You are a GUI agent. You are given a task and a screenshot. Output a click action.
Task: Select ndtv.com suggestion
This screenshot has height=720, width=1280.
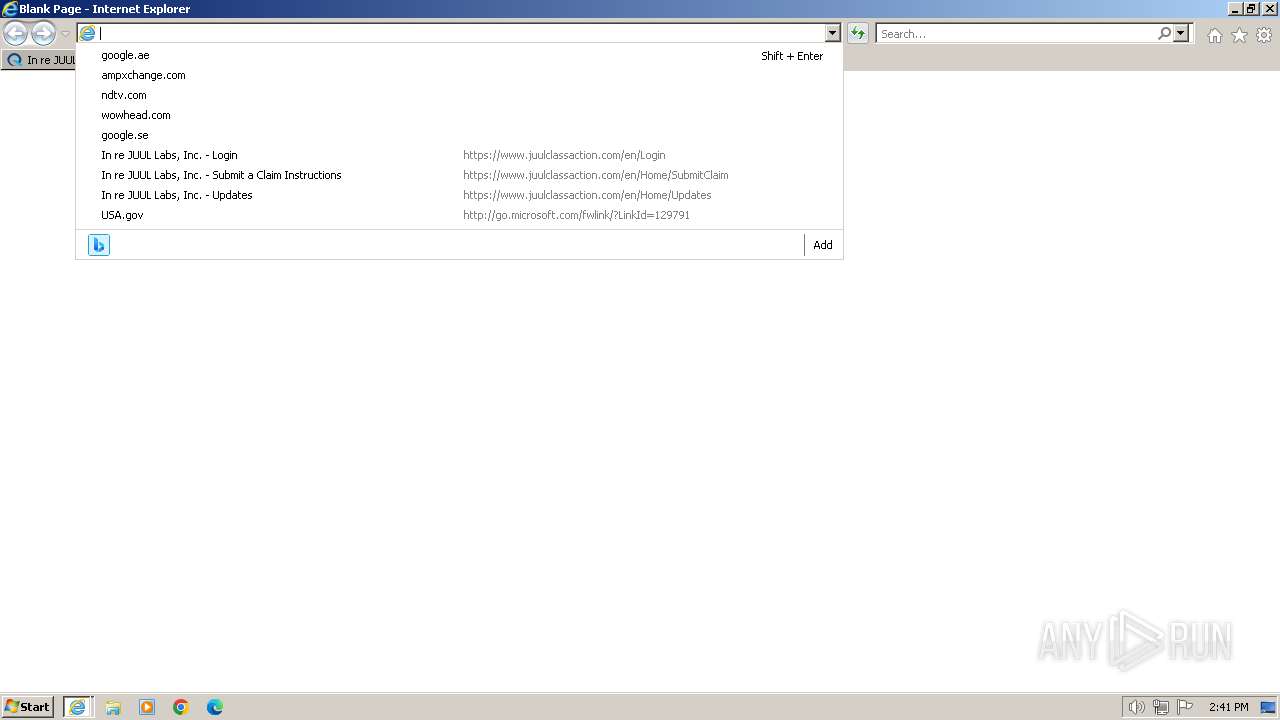459,95
